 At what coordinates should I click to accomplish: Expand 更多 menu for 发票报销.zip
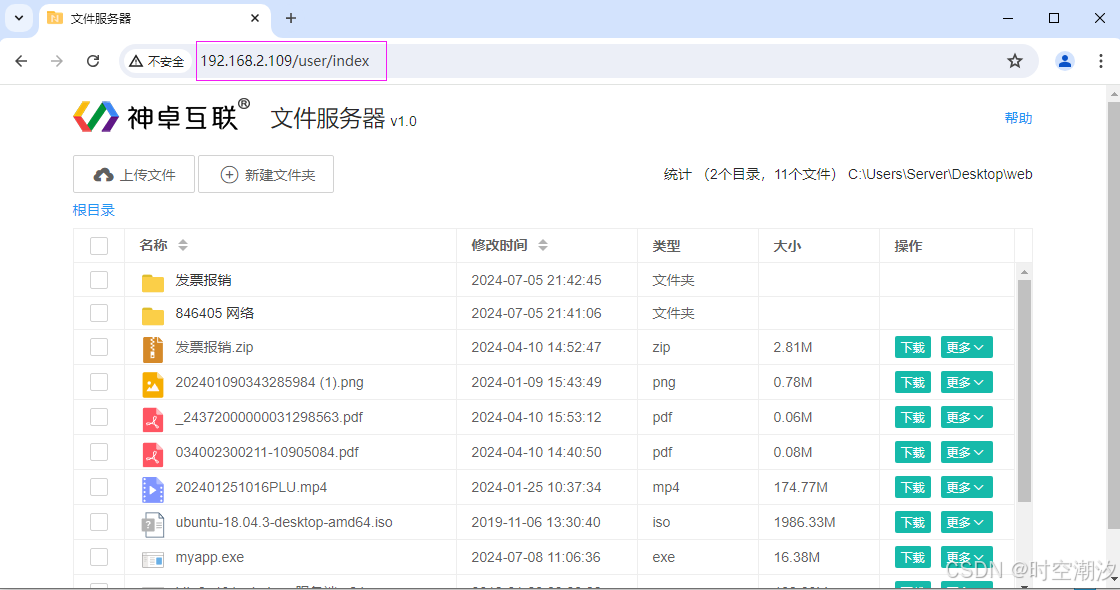[966, 347]
